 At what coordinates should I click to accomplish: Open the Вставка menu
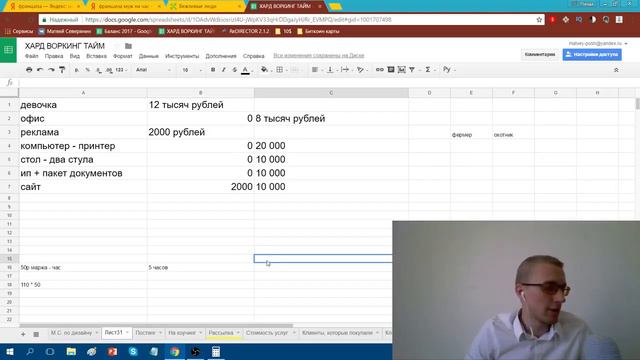pos(96,56)
